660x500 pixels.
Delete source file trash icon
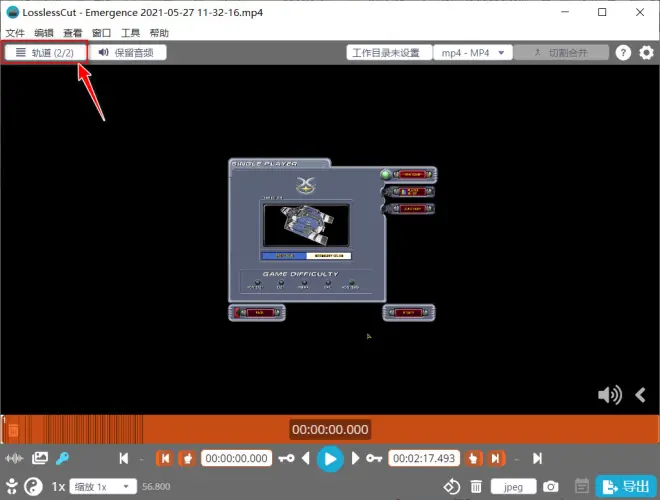476,487
